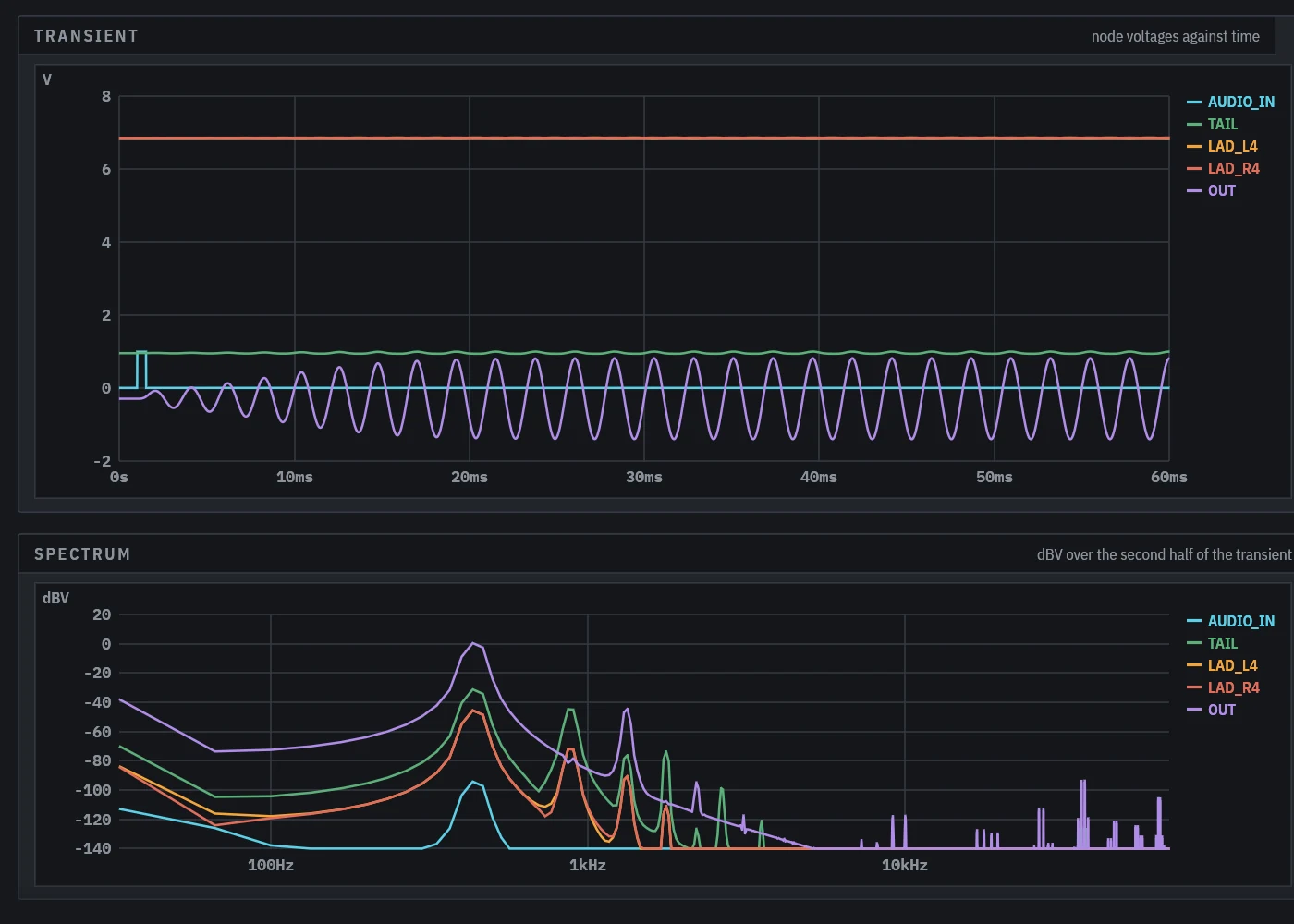1294x924 pixels.
Task: Click the dBV unit label of Spectrum chart
Action: coord(55,598)
